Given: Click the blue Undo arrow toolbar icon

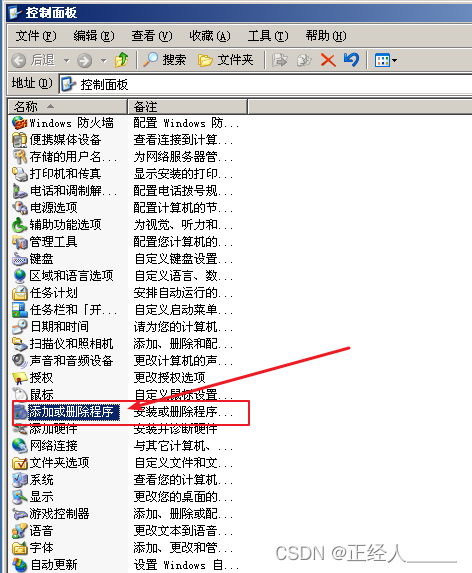Looking at the screenshot, I should 351,60.
